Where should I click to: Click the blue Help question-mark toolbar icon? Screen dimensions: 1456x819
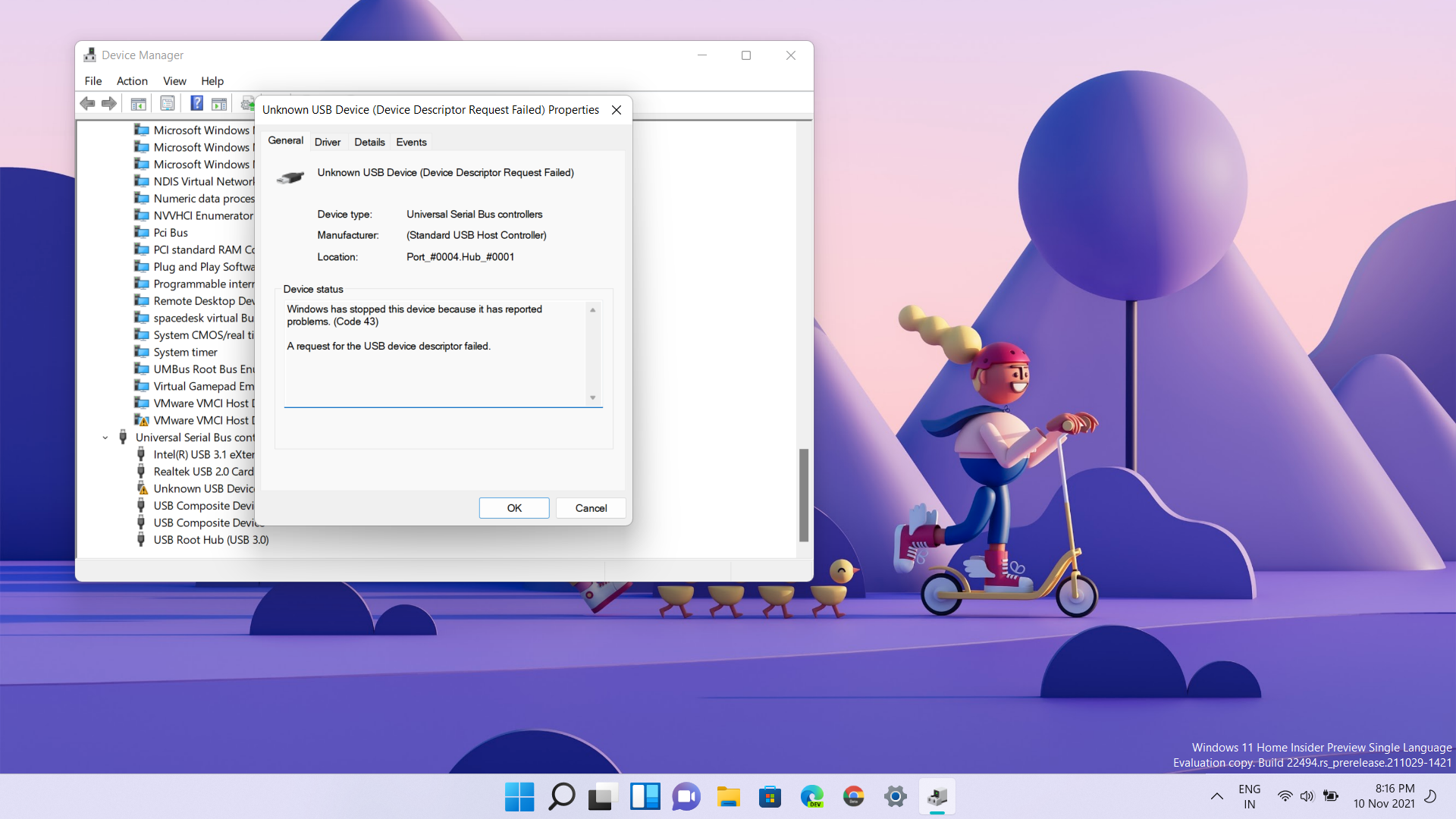coord(196,104)
